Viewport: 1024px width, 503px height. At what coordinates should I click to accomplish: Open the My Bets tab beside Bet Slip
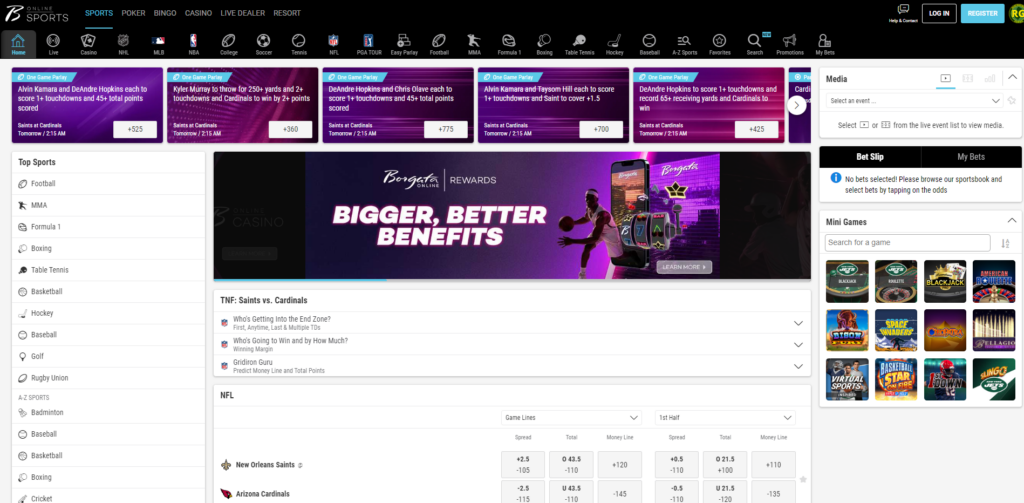click(x=971, y=157)
